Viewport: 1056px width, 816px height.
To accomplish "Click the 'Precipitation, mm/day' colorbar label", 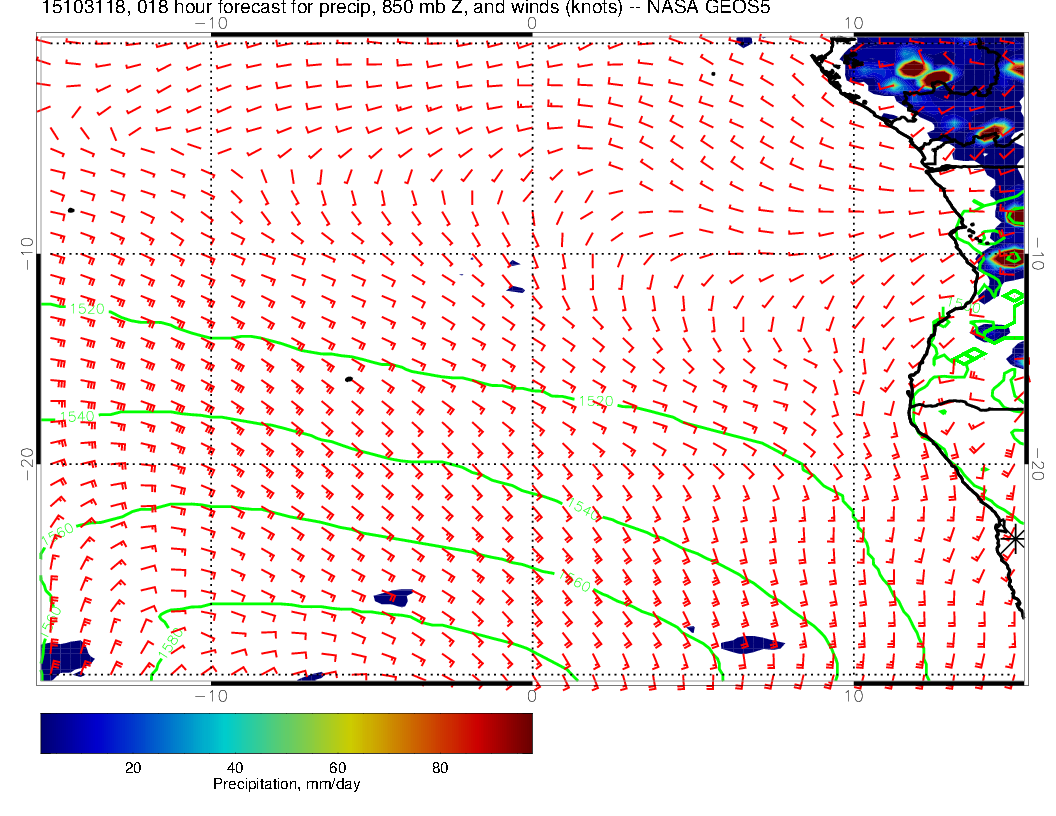I will [286, 785].
